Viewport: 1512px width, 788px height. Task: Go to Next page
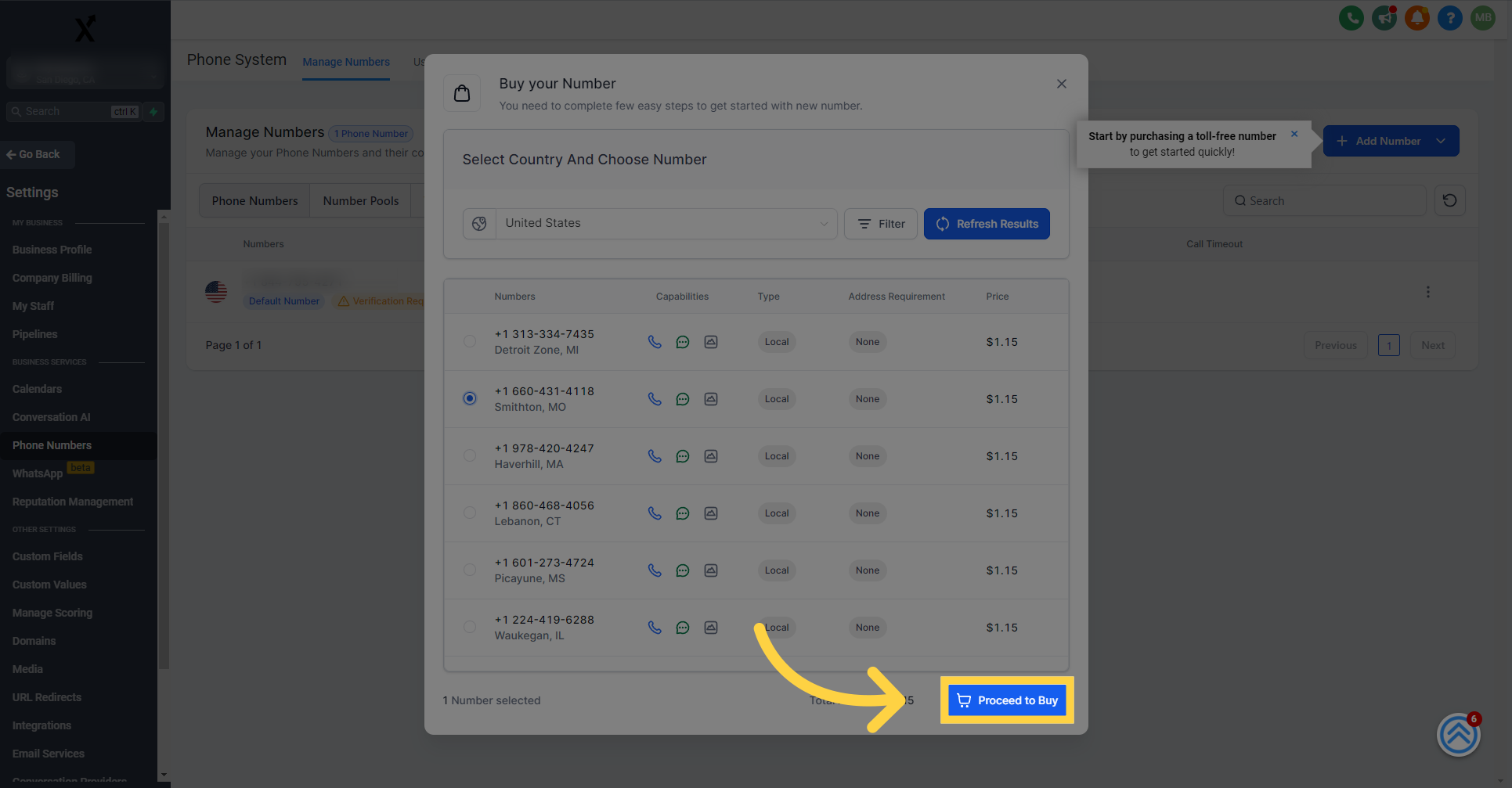coord(1433,345)
